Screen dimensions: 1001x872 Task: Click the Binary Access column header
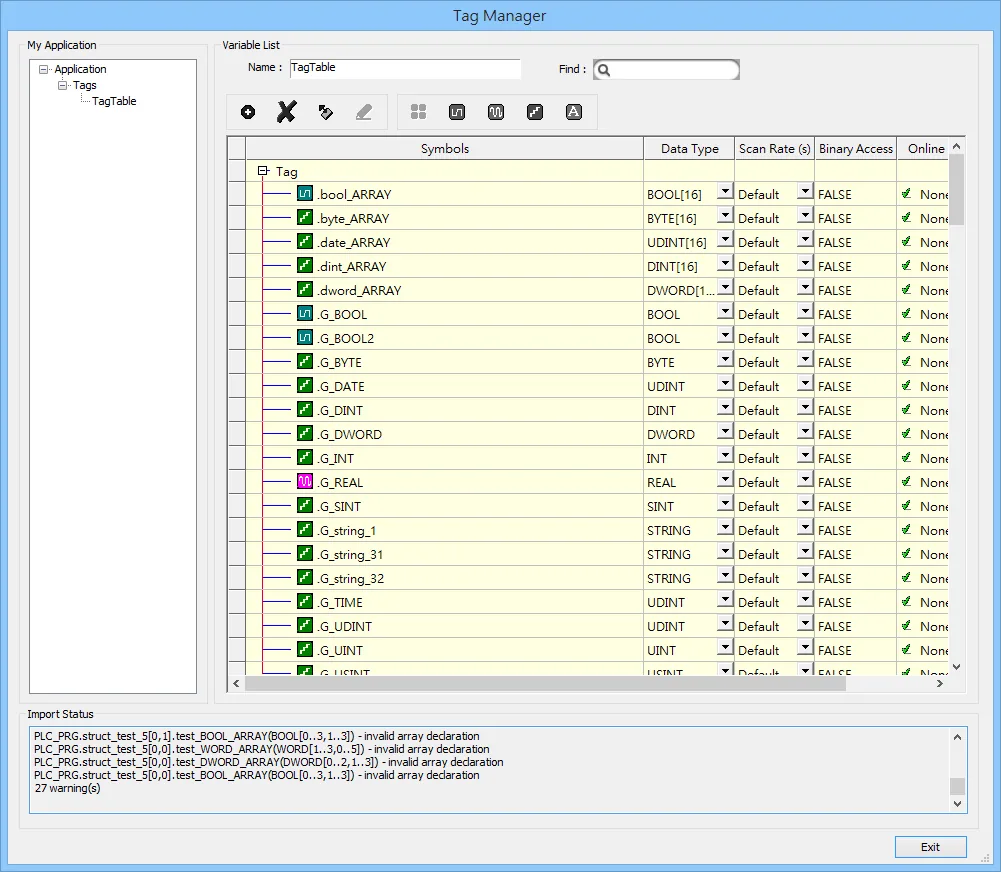click(x=855, y=148)
